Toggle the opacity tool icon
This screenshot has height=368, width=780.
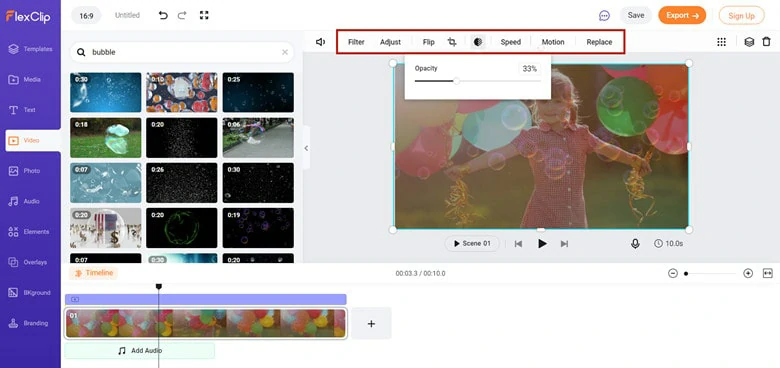pyautogui.click(x=478, y=42)
